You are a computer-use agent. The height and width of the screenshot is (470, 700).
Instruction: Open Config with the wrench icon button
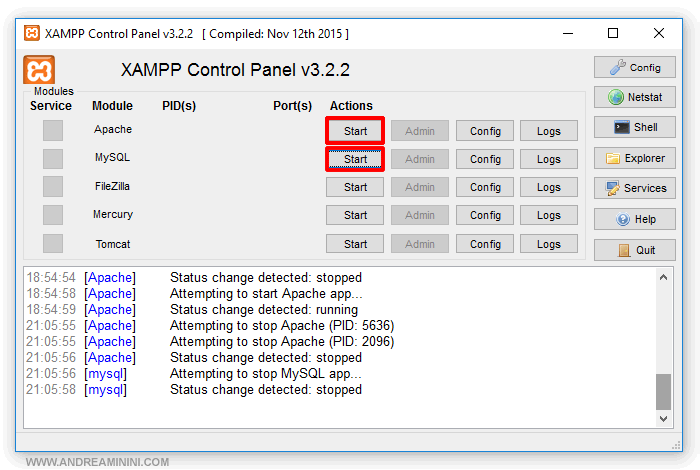coord(635,68)
